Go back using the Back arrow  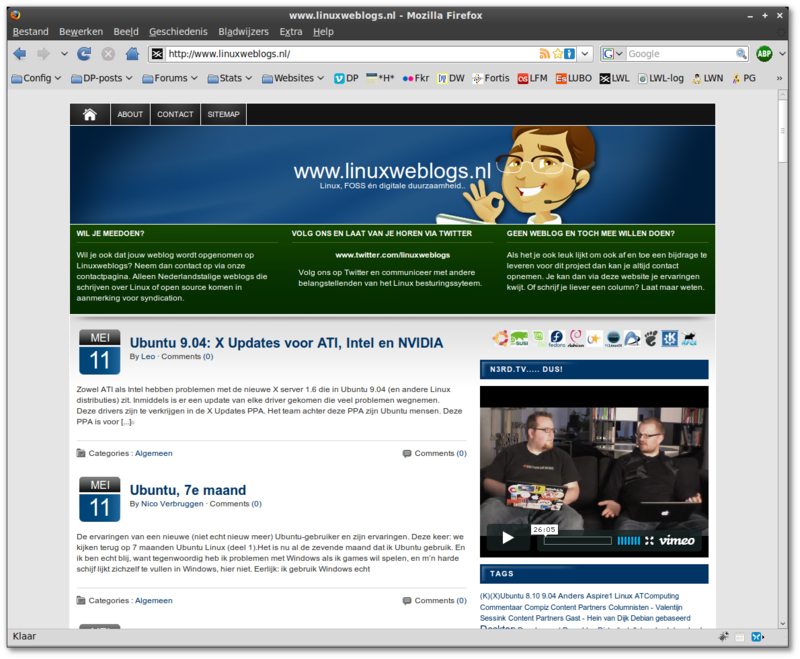click(20, 54)
